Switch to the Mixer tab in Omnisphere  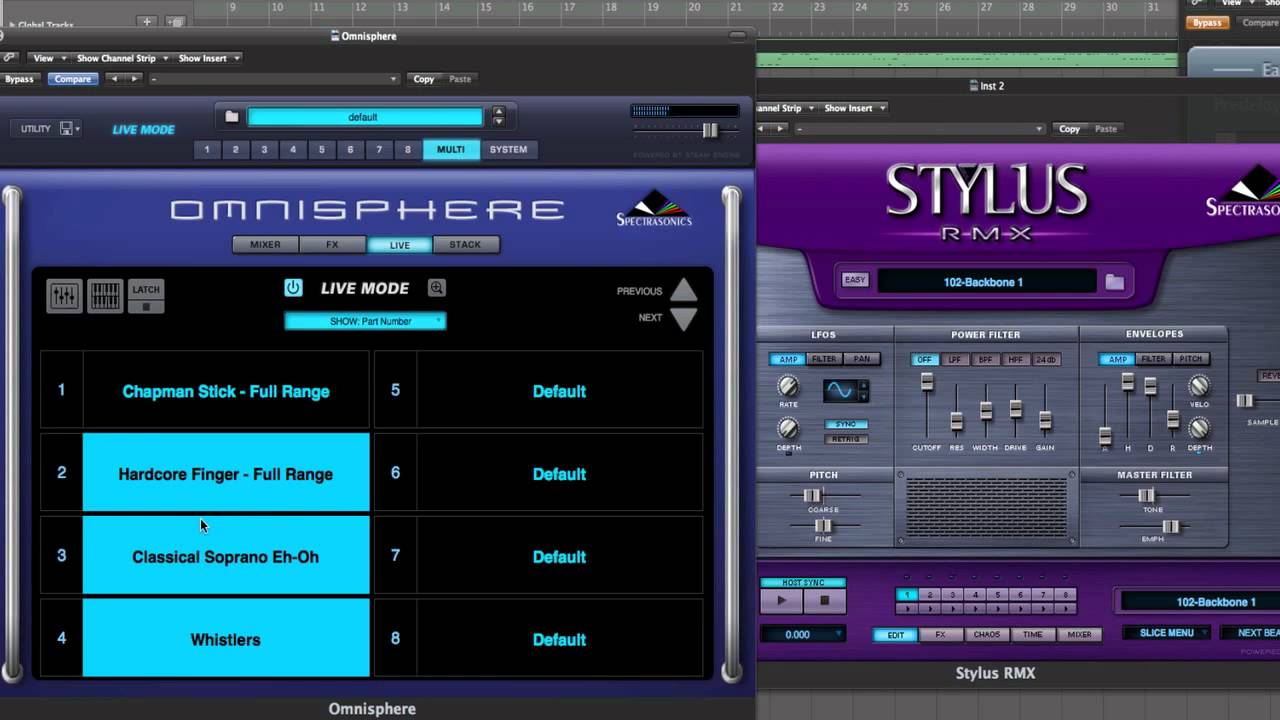click(x=265, y=245)
